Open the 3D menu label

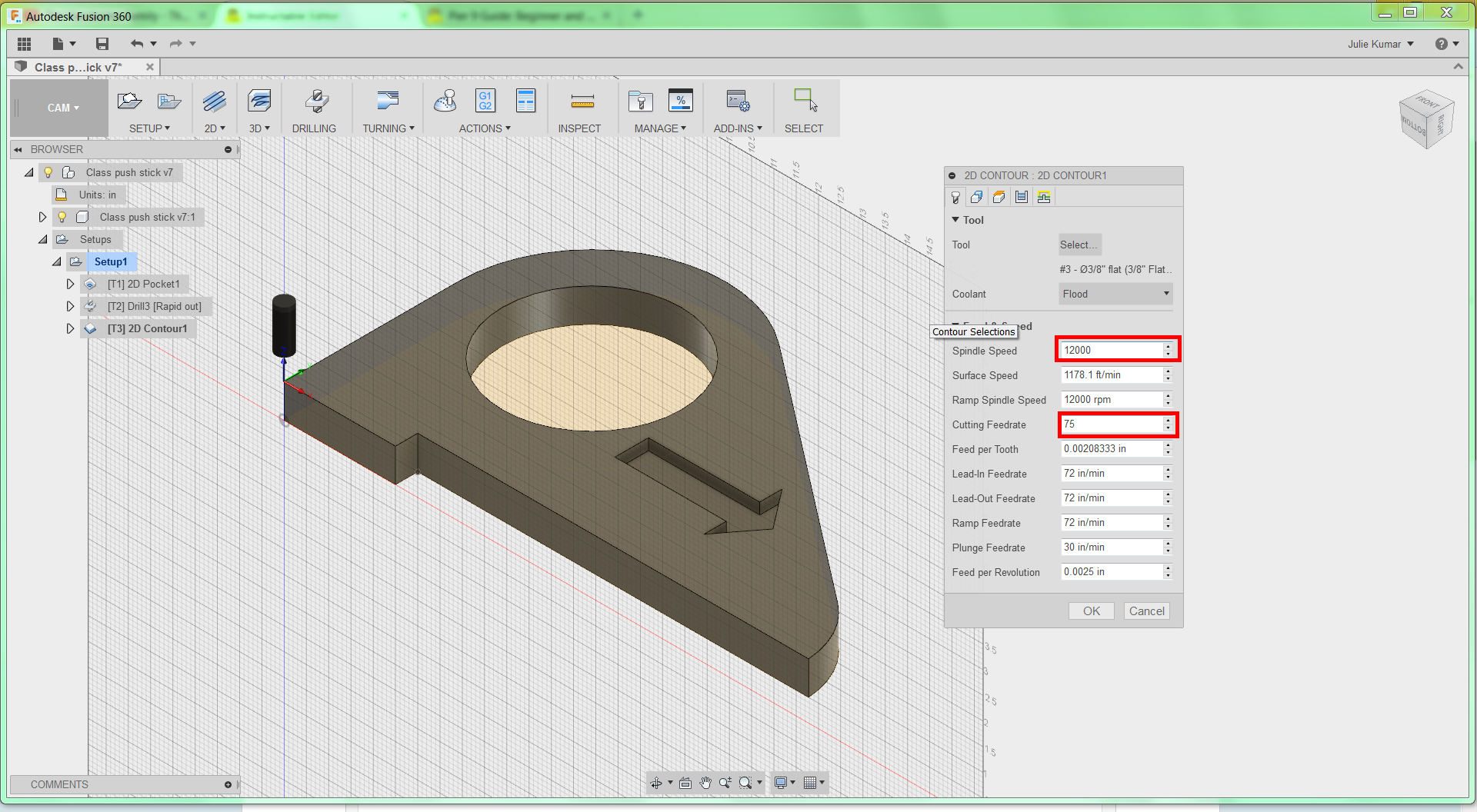259,128
